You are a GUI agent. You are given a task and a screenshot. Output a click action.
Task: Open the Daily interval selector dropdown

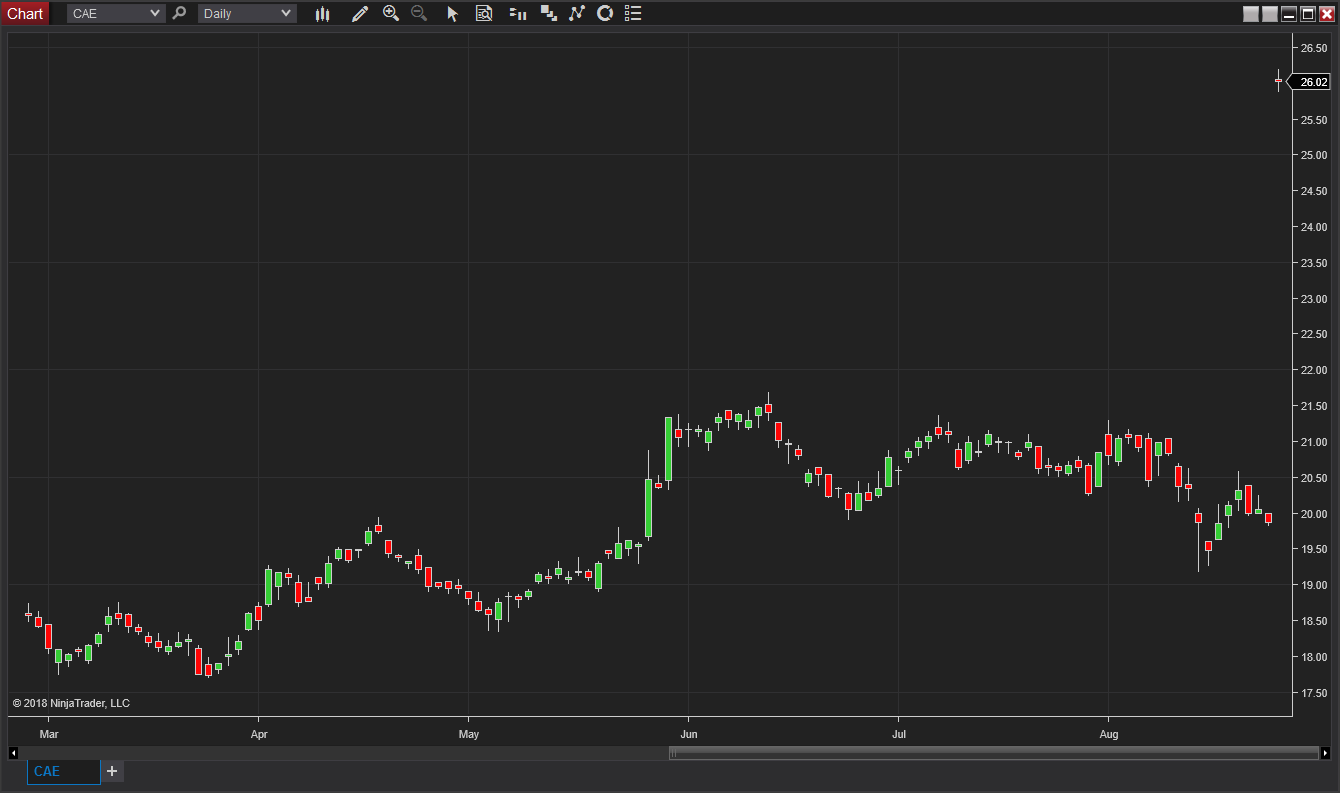[x=247, y=14]
